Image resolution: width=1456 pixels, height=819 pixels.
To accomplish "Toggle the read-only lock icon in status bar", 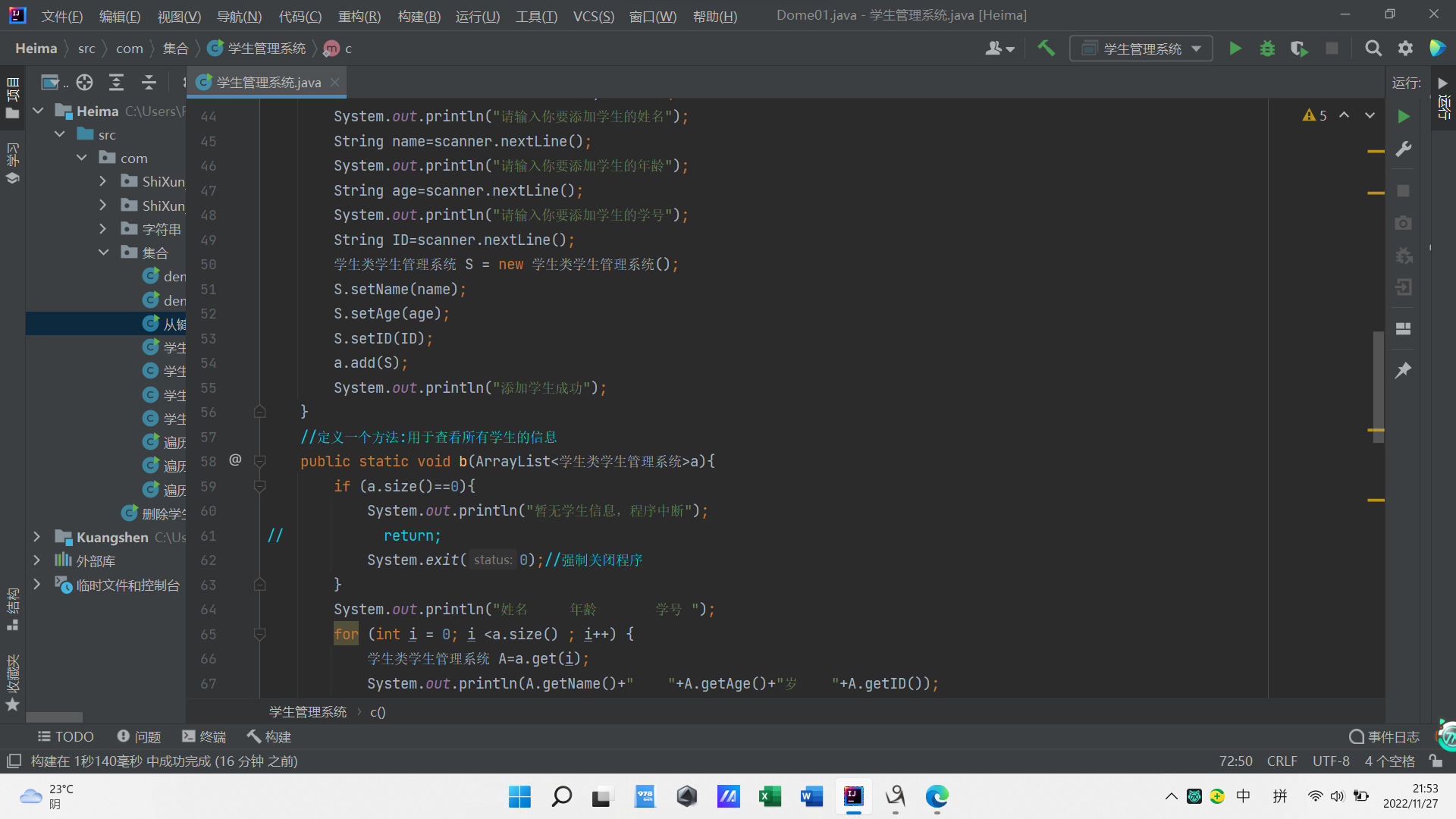I will coord(1436,761).
